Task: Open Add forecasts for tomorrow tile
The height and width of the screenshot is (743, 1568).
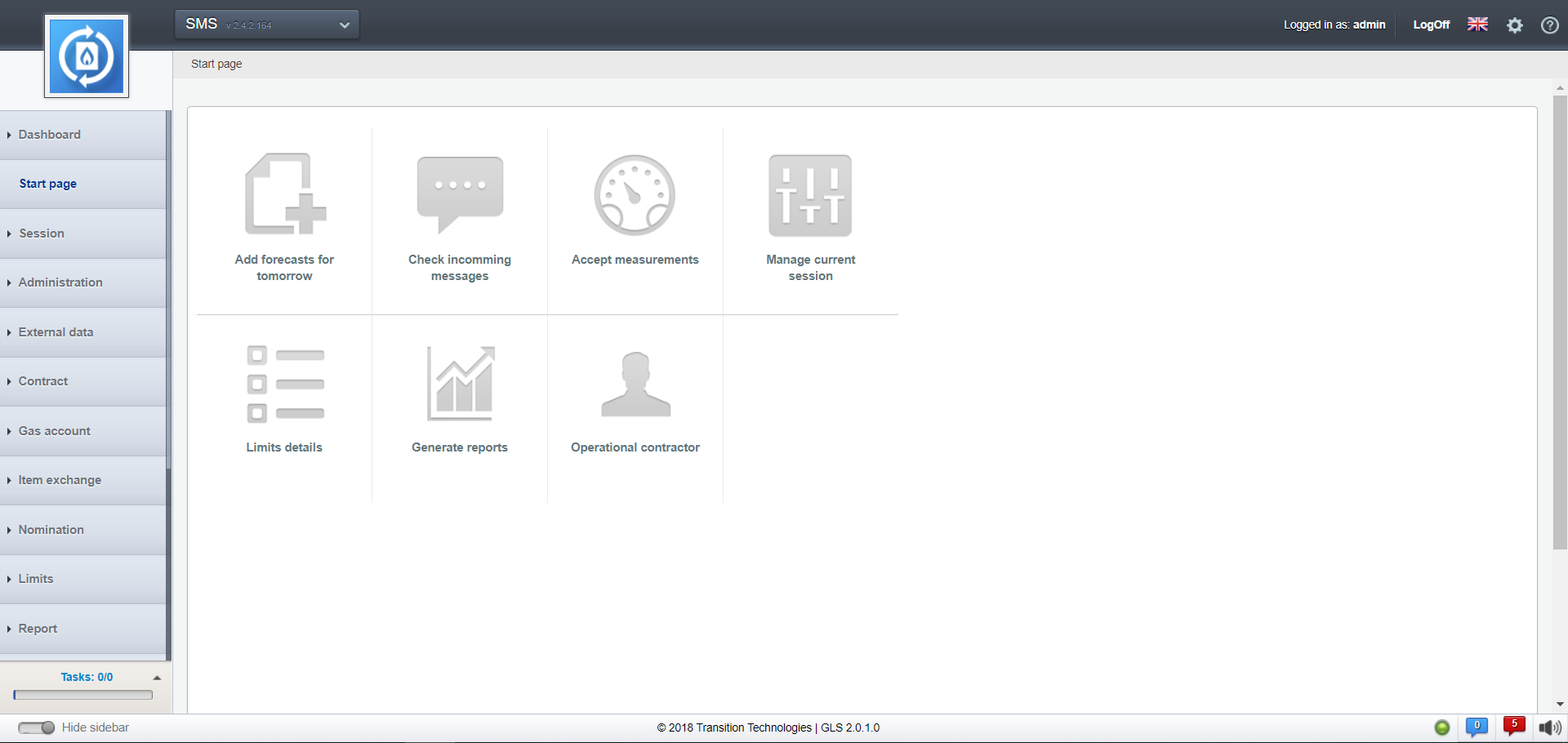Action: (x=284, y=217)
